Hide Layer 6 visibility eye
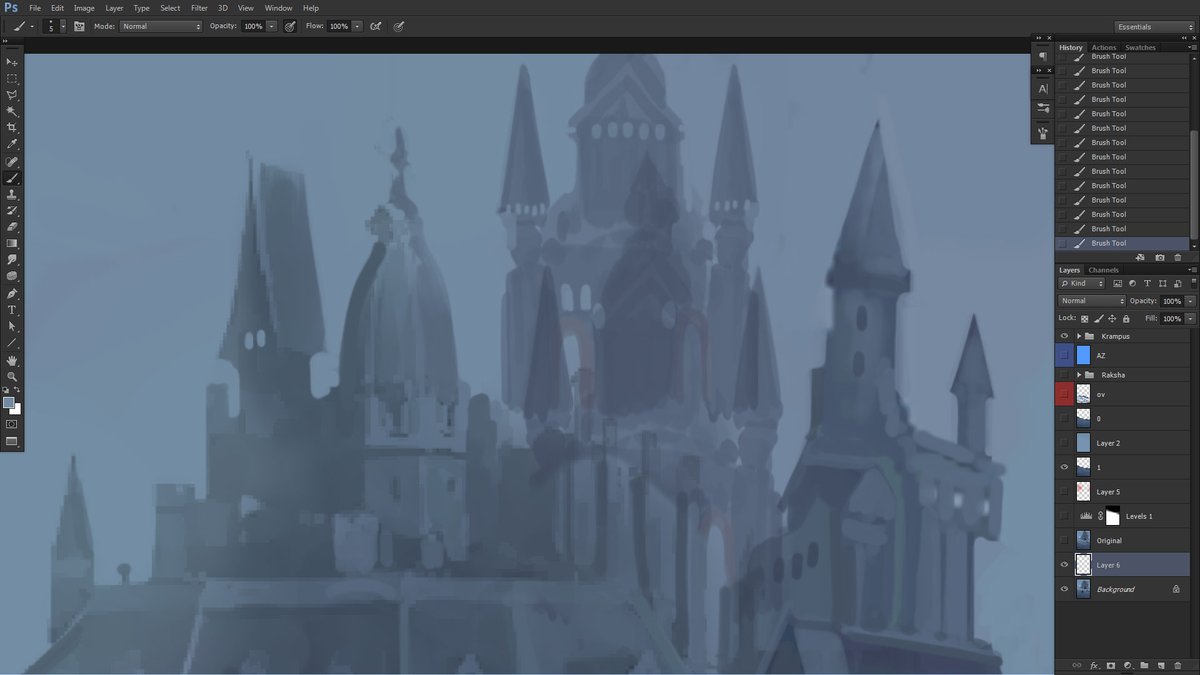 click(x=1064, y=565)
